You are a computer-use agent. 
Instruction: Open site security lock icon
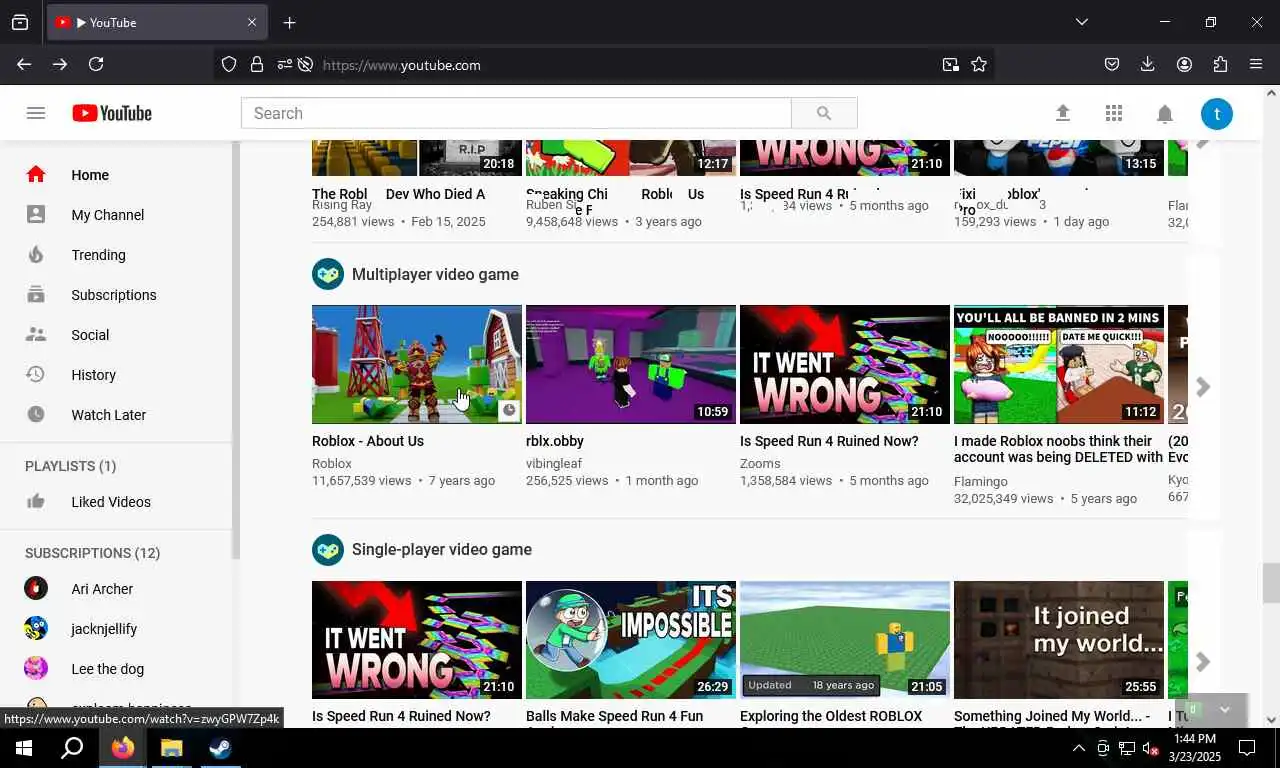257,64
